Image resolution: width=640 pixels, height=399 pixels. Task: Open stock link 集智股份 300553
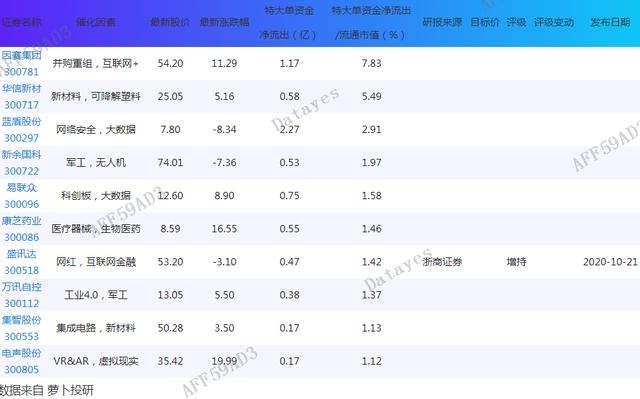(x=21, y=328)
